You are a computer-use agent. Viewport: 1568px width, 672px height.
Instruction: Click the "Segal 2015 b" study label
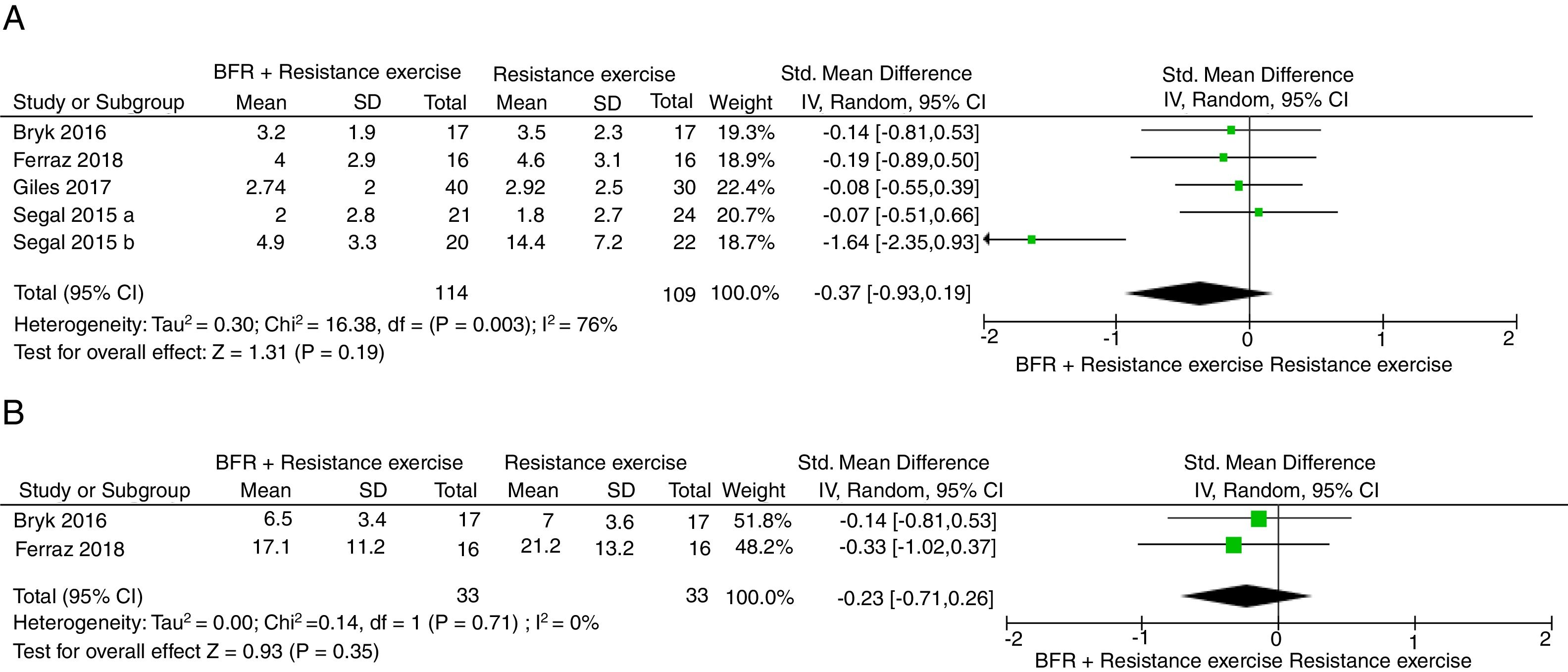coord(74,242)
